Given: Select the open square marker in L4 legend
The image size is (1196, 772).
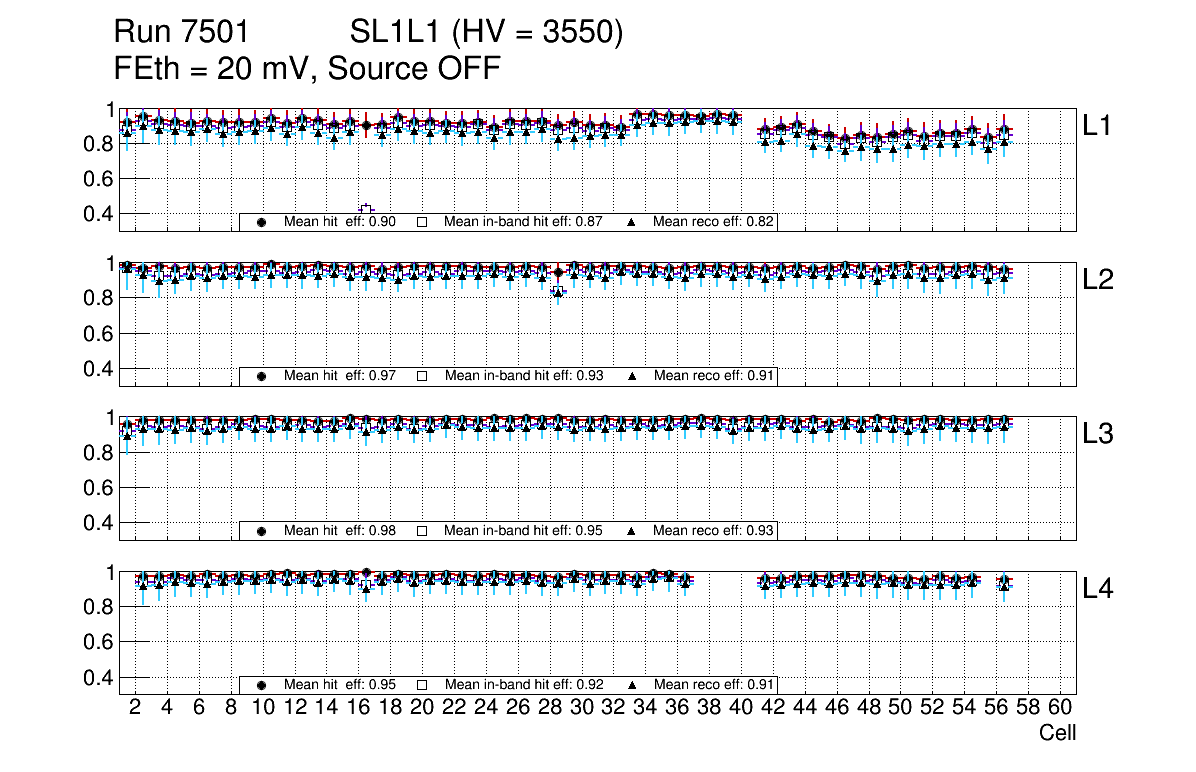Looking at the screenshot, I should coord(422,685).
